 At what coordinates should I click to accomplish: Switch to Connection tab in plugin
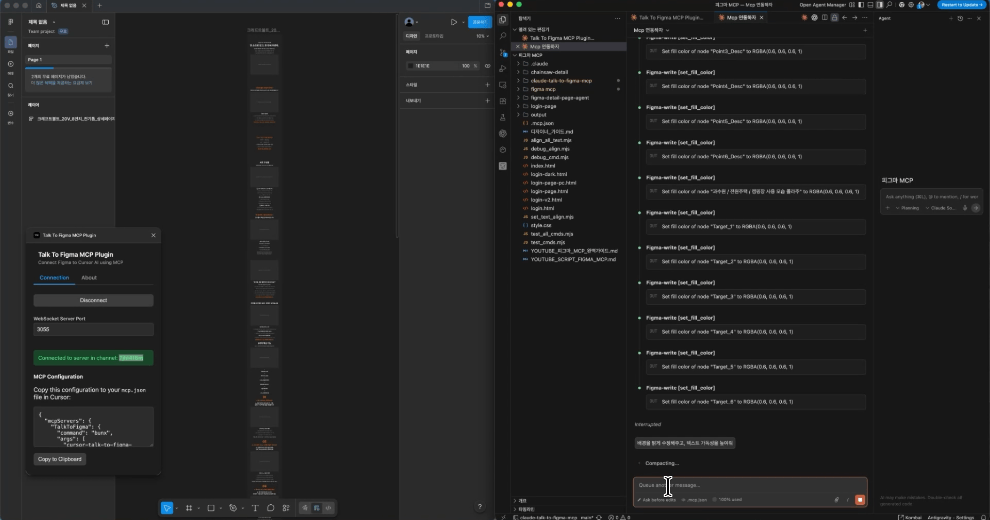coord(54,278)
